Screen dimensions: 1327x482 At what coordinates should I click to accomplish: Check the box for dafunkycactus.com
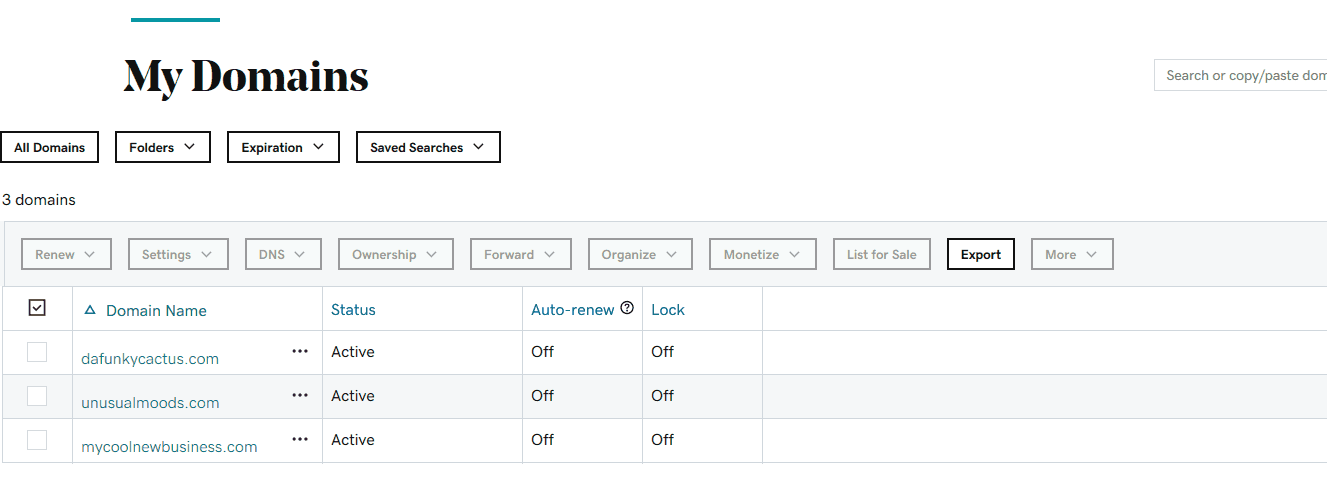37,351
